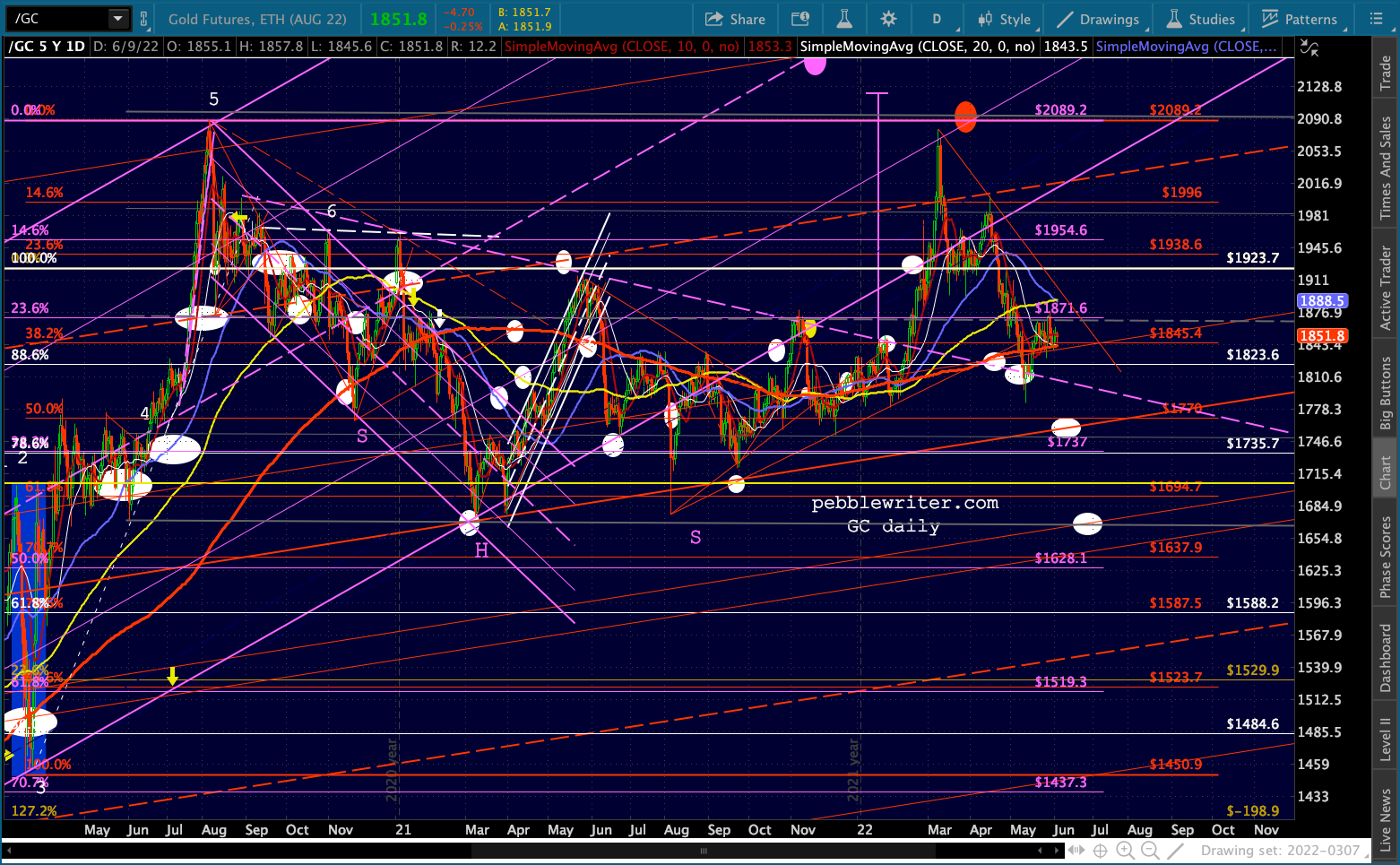
Task: Open the Drawing set 2022-0307 selector
Action: [x=1284, y=851]
